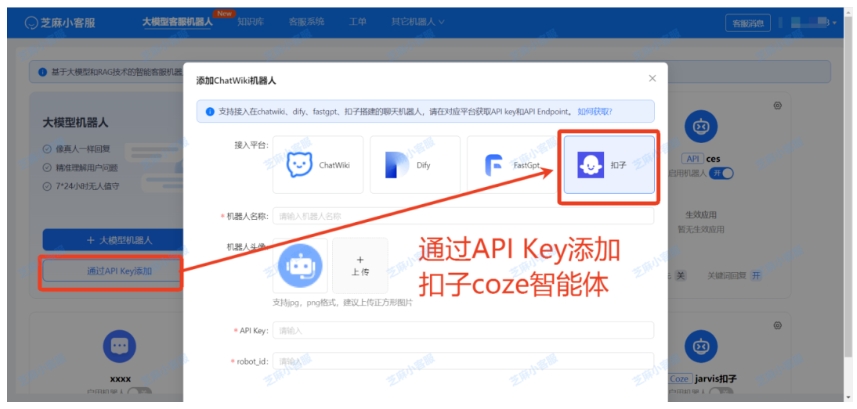Click the 上传 avatar upload box
Viewport: 857px width, 409px height.
click(360, 265)
